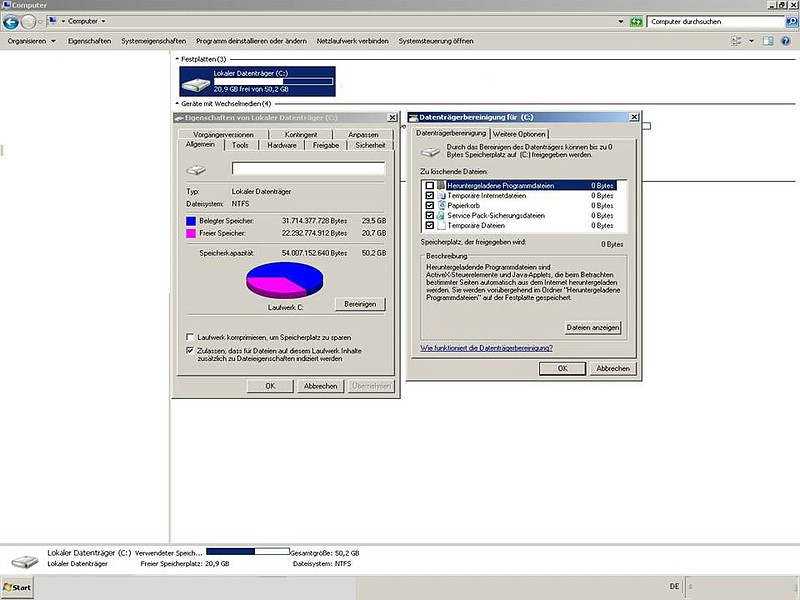Click the Local Disk (C:) drive icon
The image size is (800, 600).
tap(196, 80)
